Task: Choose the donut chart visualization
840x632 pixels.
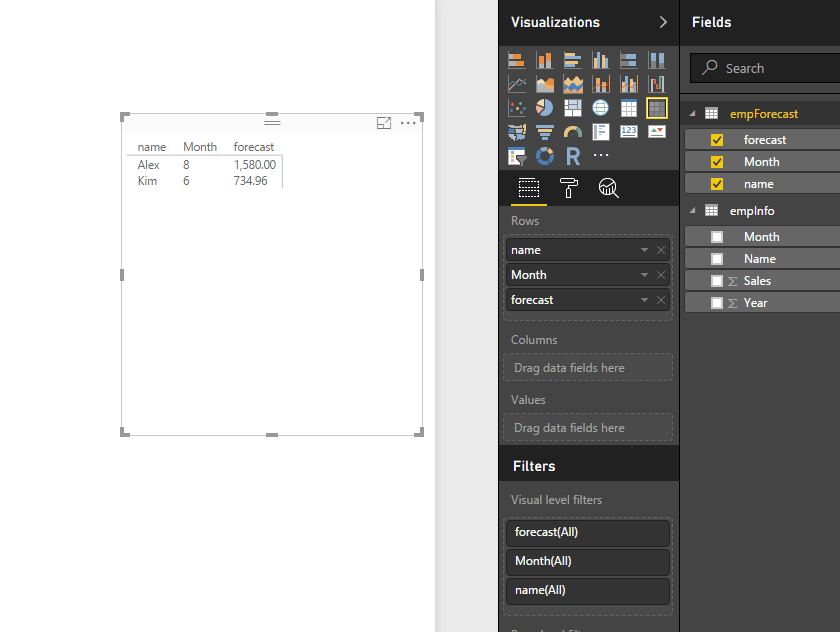Action: pos(545,156)
